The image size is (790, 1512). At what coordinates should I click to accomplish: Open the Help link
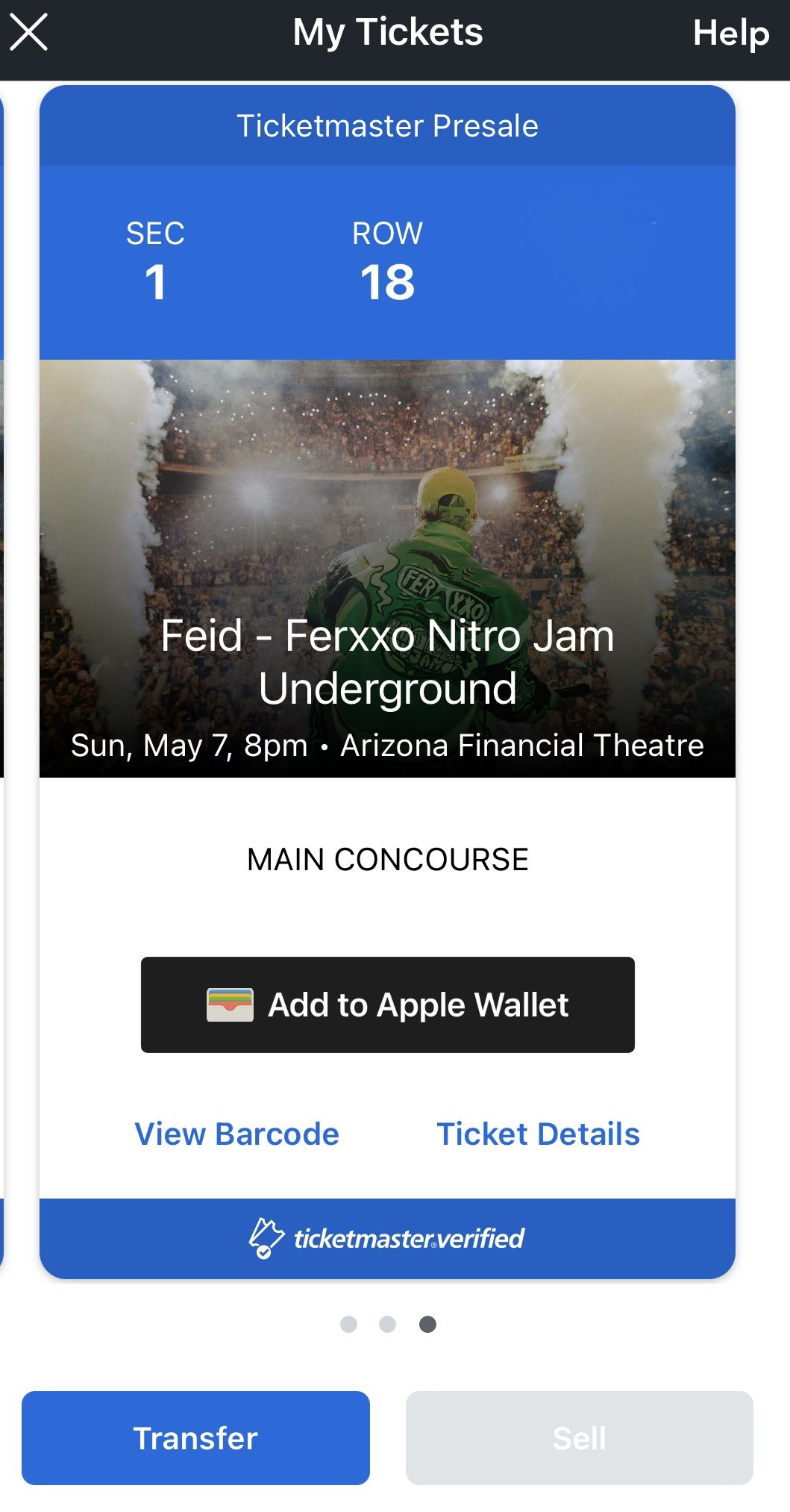(730, 34)
